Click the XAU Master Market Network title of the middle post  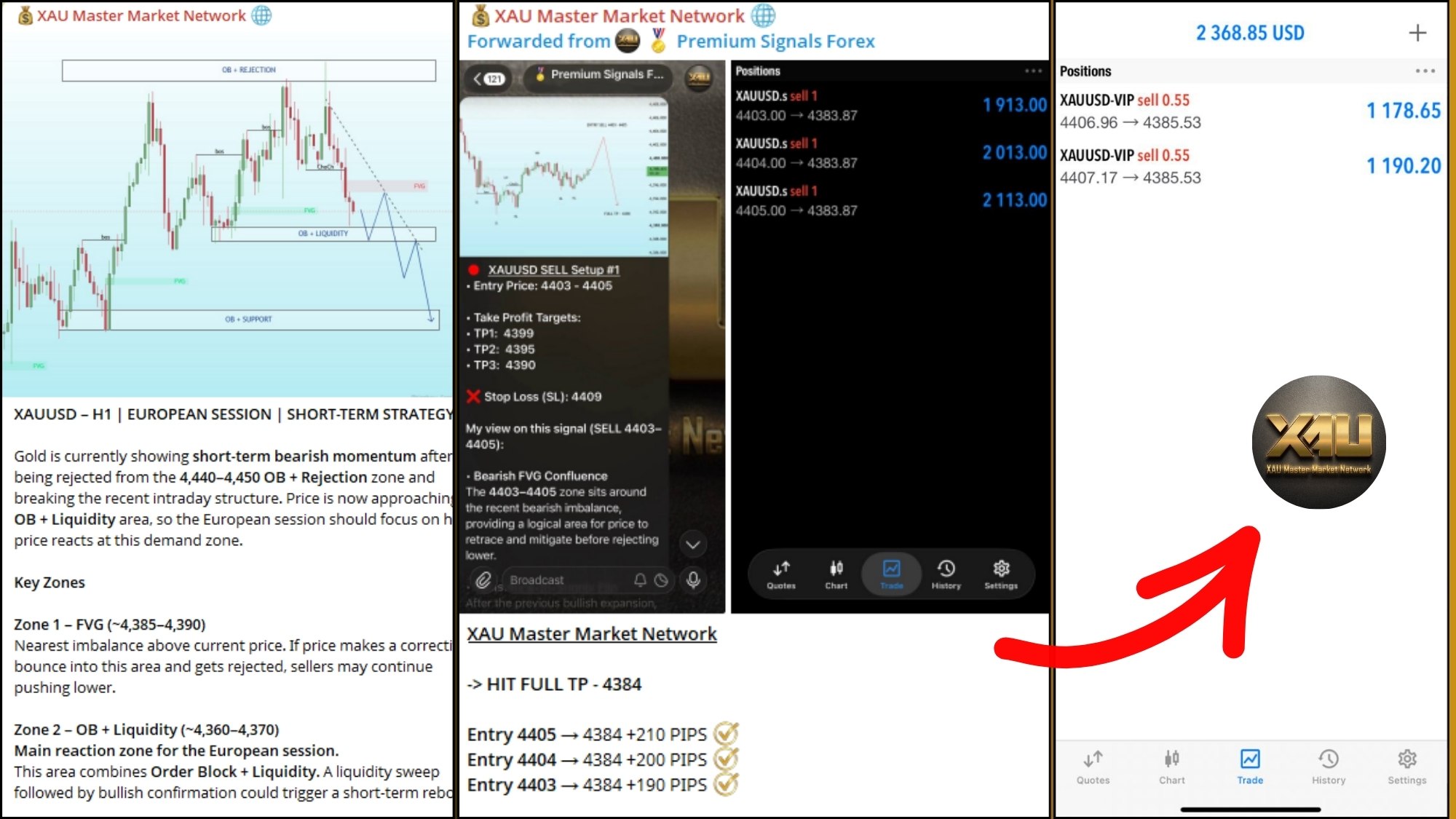[x=620, y=15]
